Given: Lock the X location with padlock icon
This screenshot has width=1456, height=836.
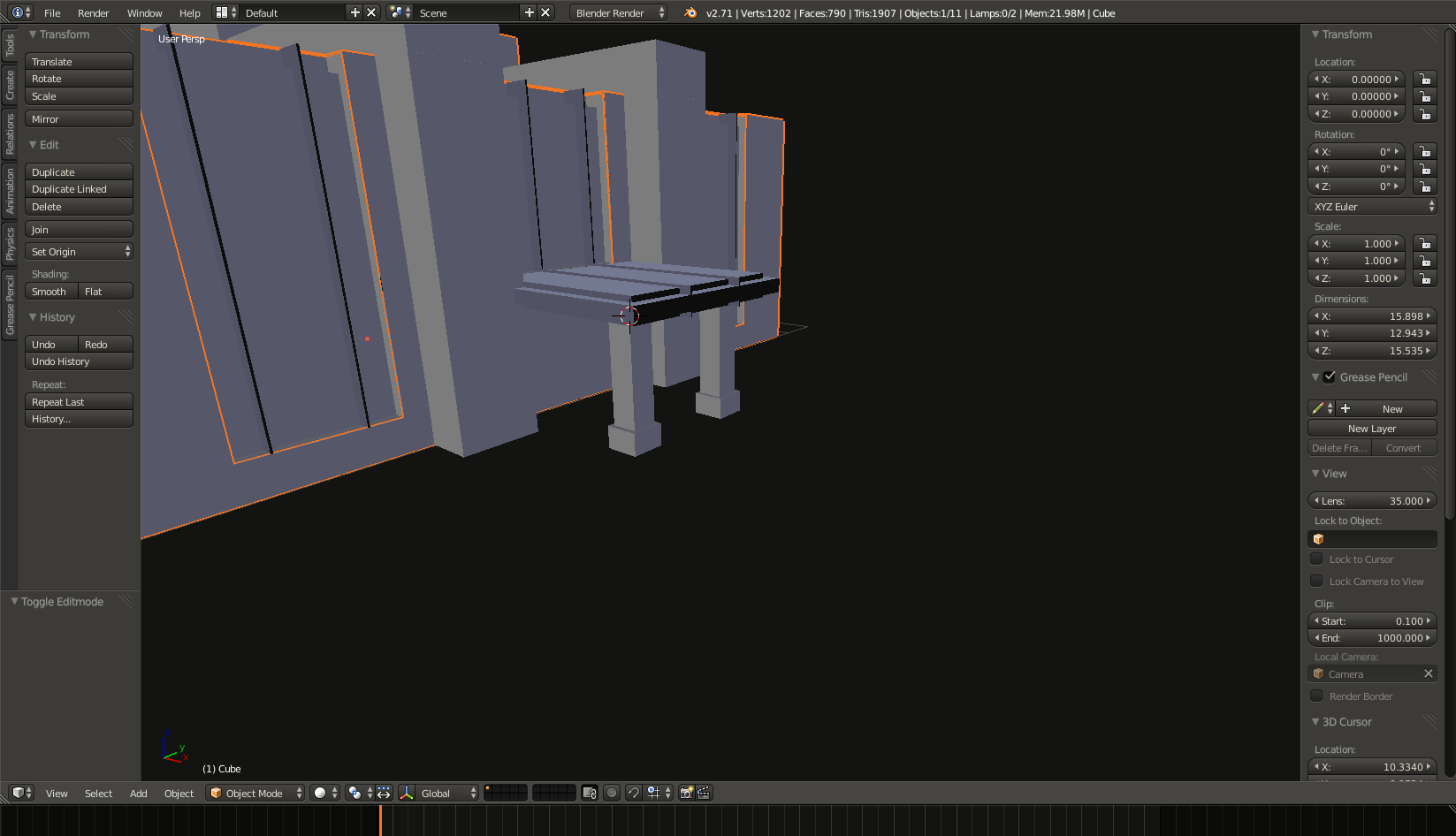Looking at the screenshot, I should [1424, 80].
